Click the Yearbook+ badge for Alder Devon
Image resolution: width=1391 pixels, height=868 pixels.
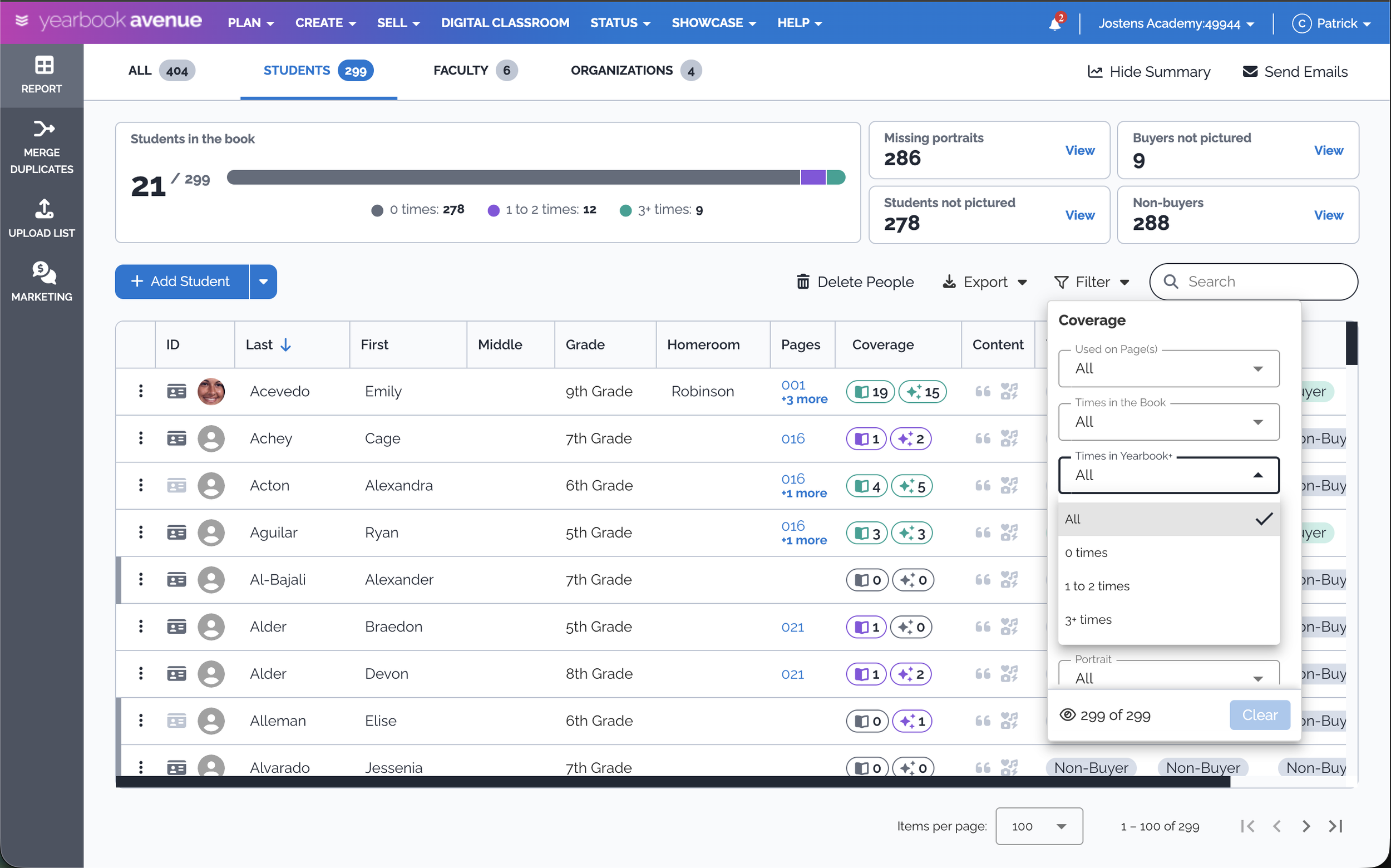coord(910,674)
